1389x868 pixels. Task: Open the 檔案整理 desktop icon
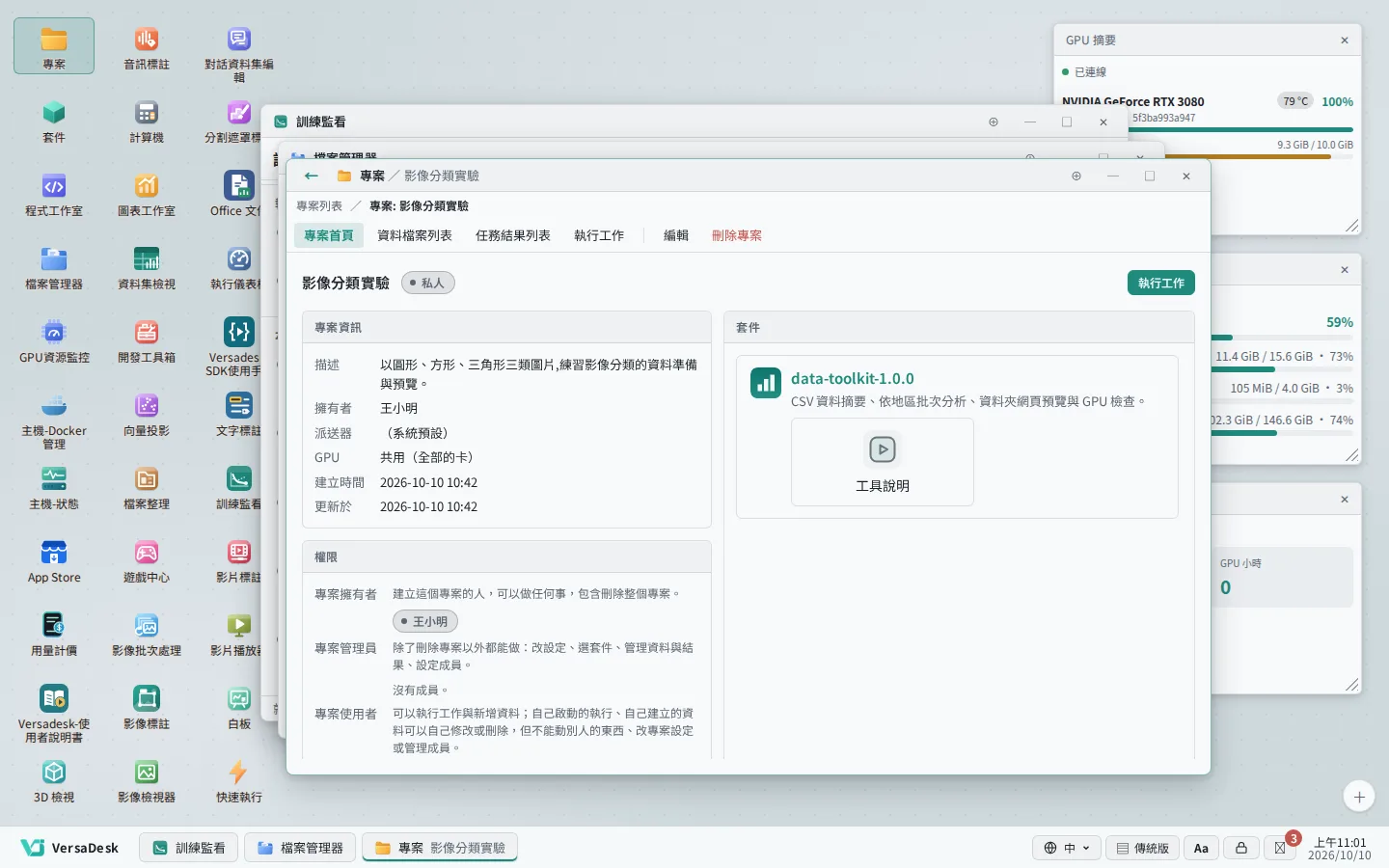point(147,486)
